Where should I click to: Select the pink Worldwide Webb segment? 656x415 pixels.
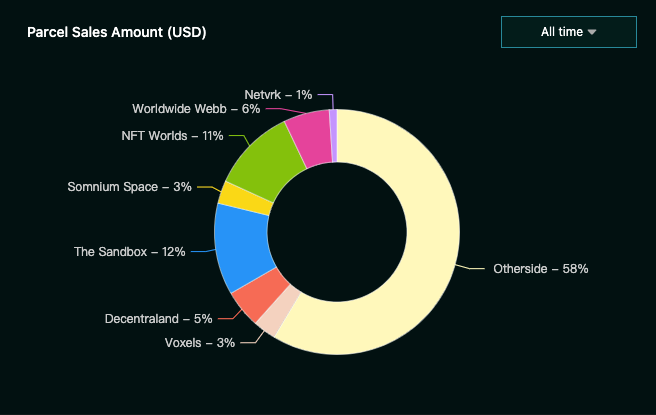coord(312,138)
